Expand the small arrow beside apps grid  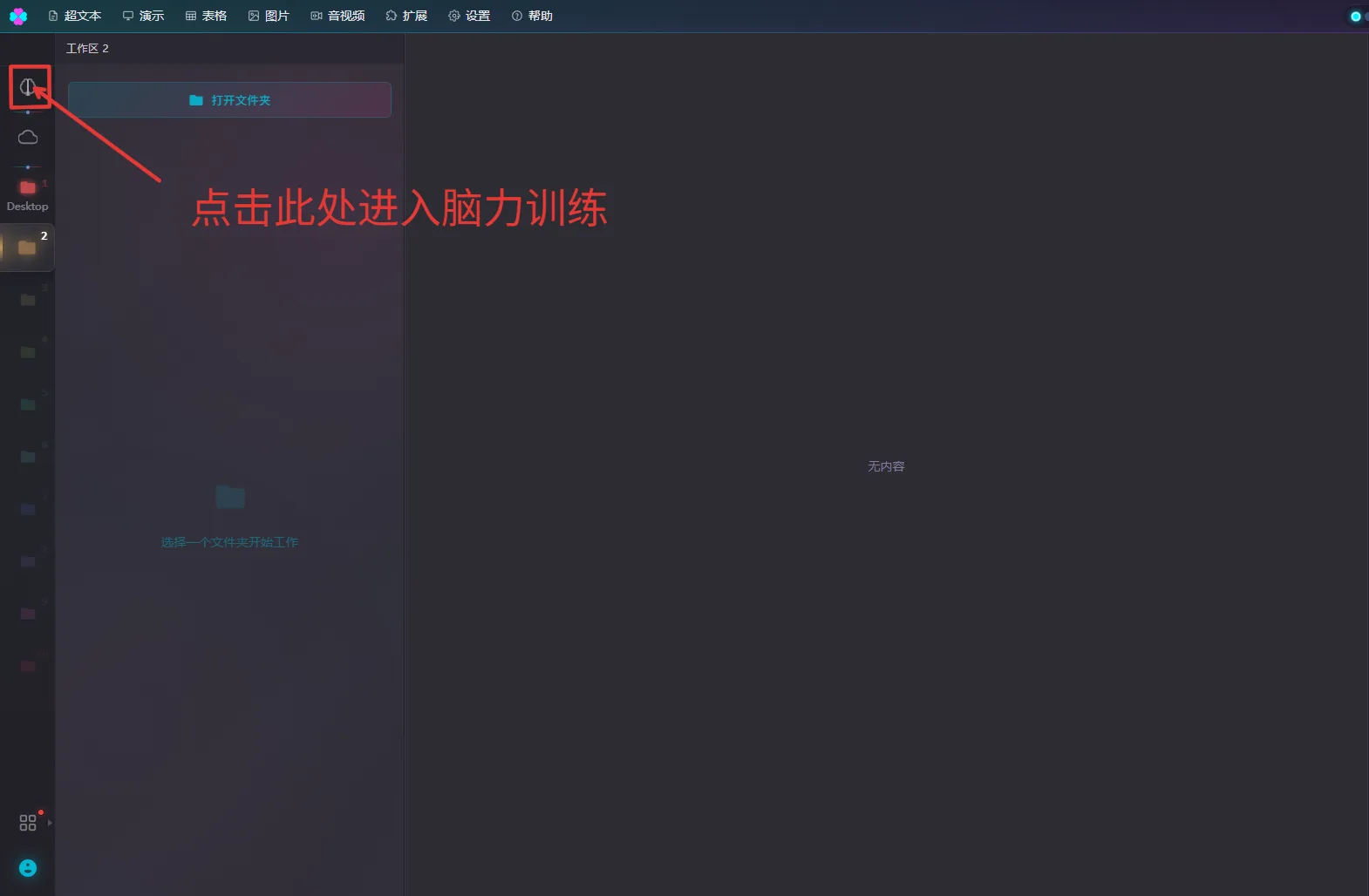click(50, 823)
